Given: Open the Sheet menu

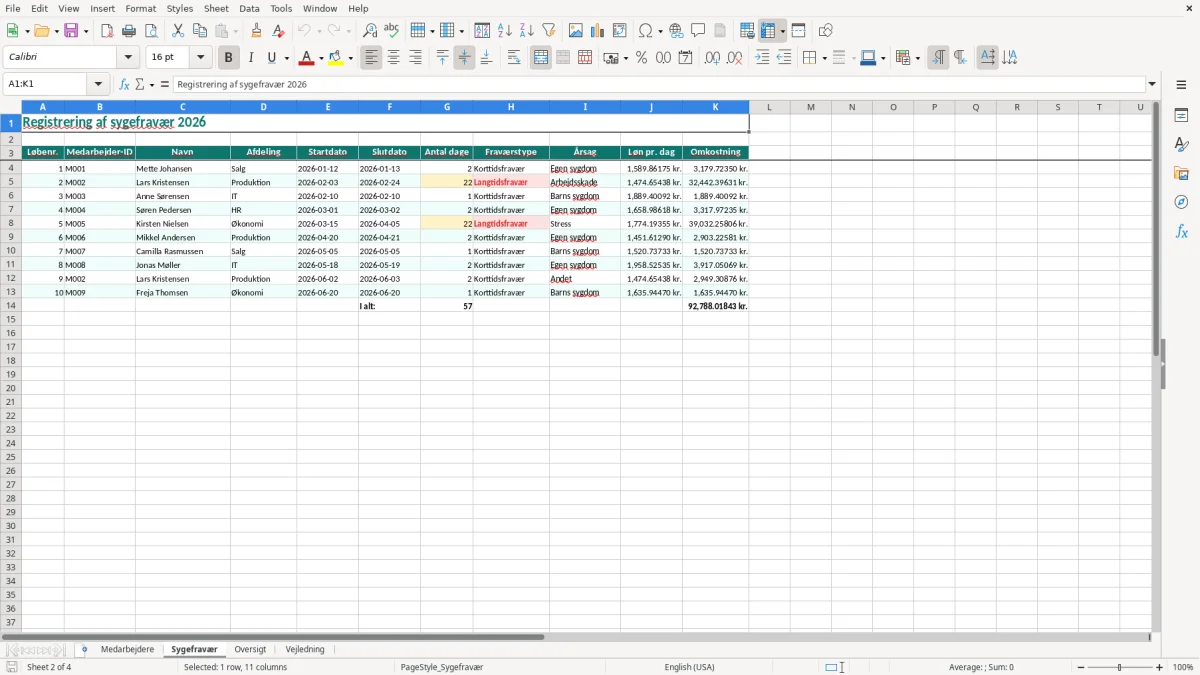Looking at the screenshot, I should click(216, 8).
